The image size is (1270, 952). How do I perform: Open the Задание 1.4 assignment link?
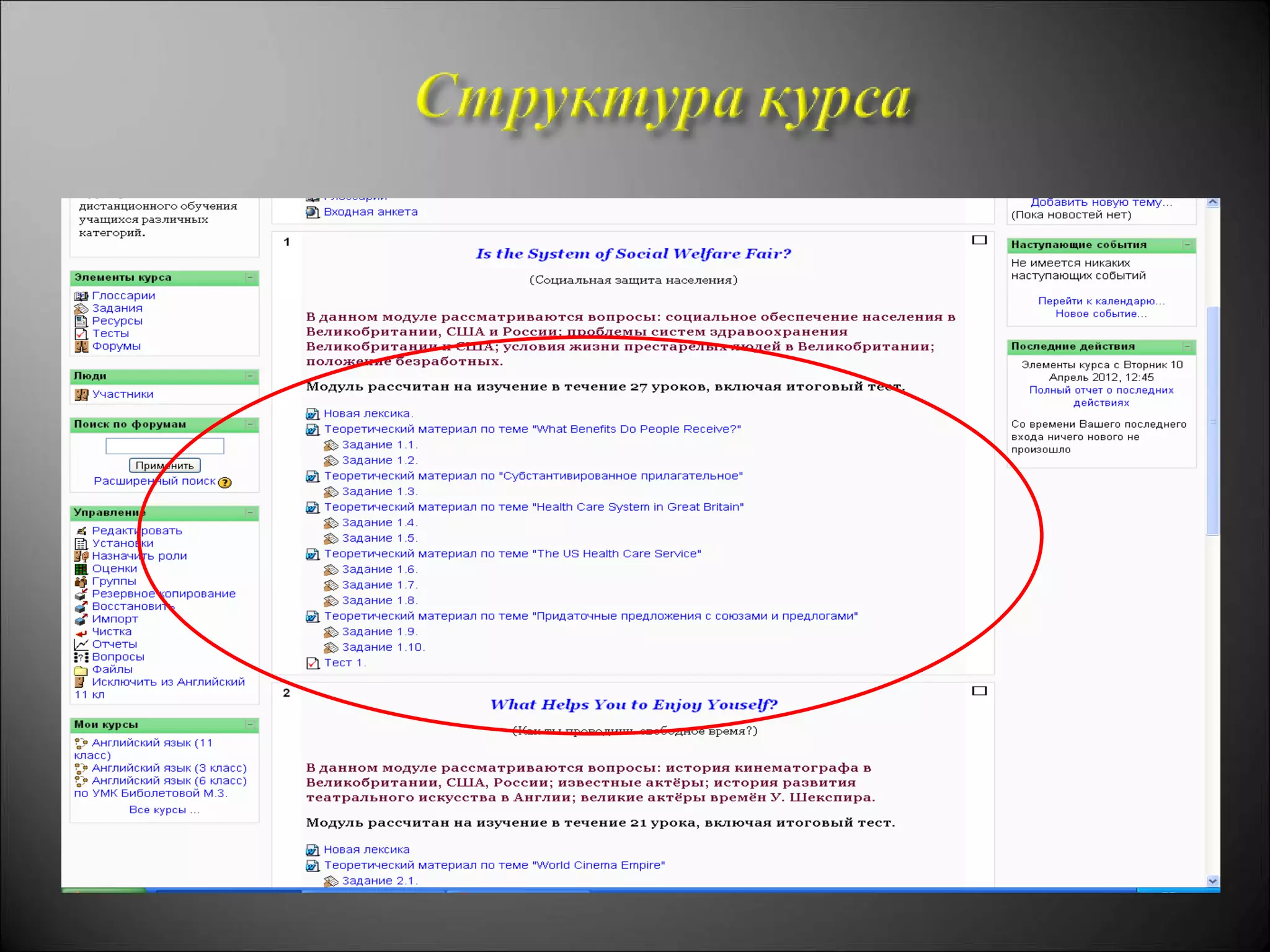380,523
